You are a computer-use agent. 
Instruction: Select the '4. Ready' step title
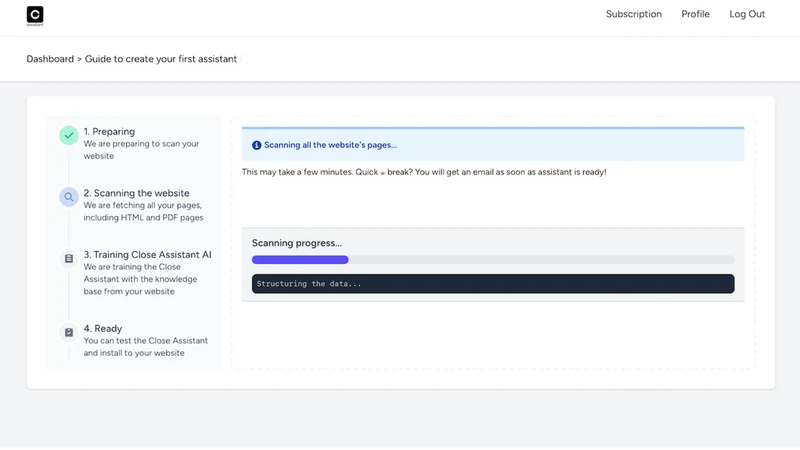pos(103,329)
